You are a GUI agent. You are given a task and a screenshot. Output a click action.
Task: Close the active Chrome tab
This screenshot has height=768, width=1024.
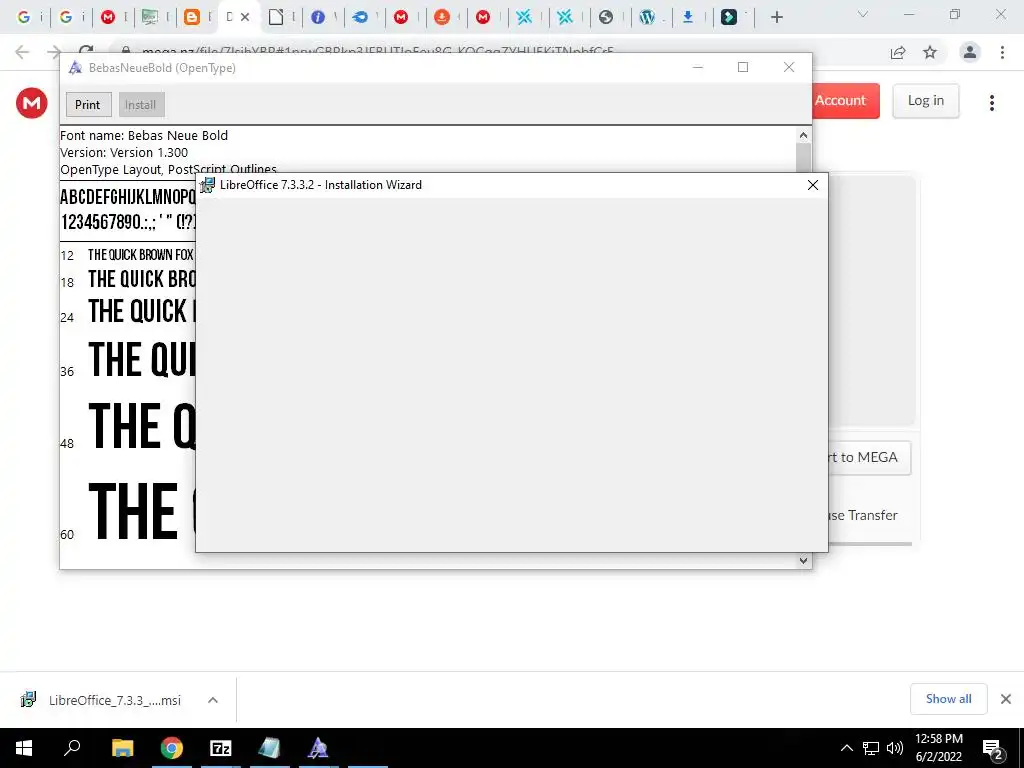click(245, 17)
